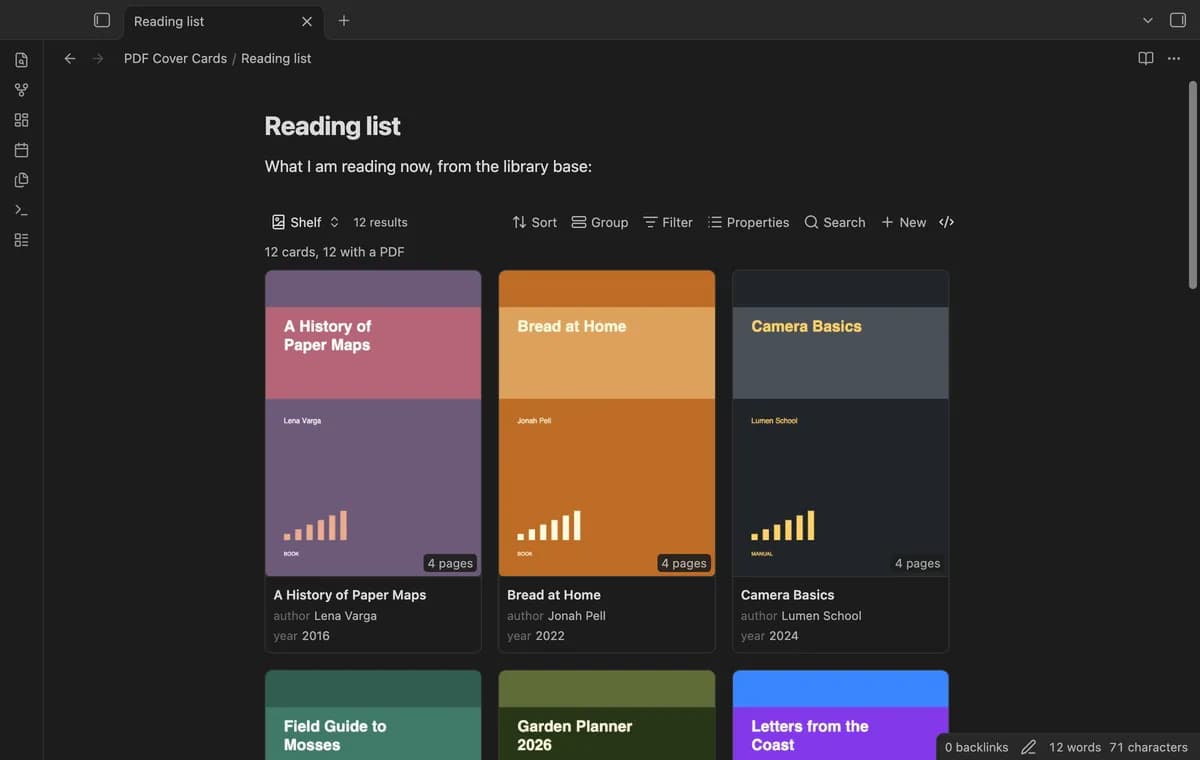Click "author Jonah Pell" below the Bread cover
This screenshot has height=760, width=1200.
click(x=557, y=616)
